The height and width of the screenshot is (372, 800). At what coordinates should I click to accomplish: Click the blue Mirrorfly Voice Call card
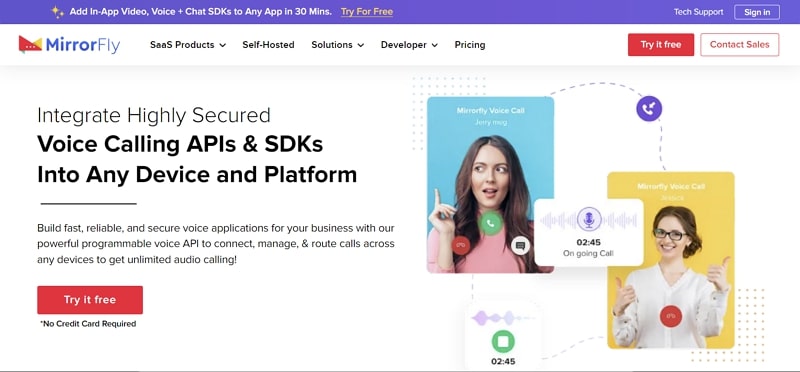490,185
